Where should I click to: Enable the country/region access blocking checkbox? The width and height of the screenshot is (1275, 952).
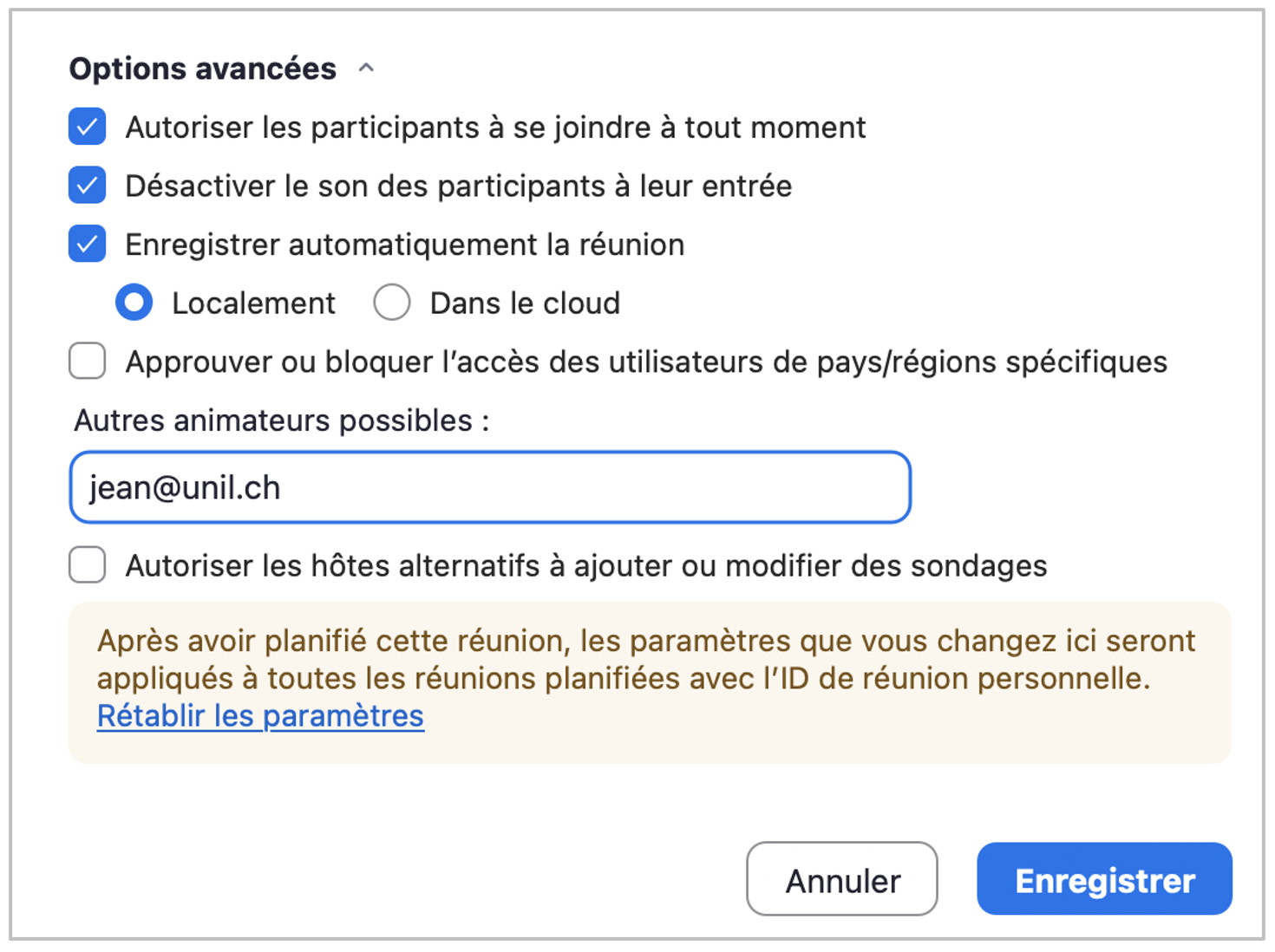pyautogui.click(x=88, y=362)
